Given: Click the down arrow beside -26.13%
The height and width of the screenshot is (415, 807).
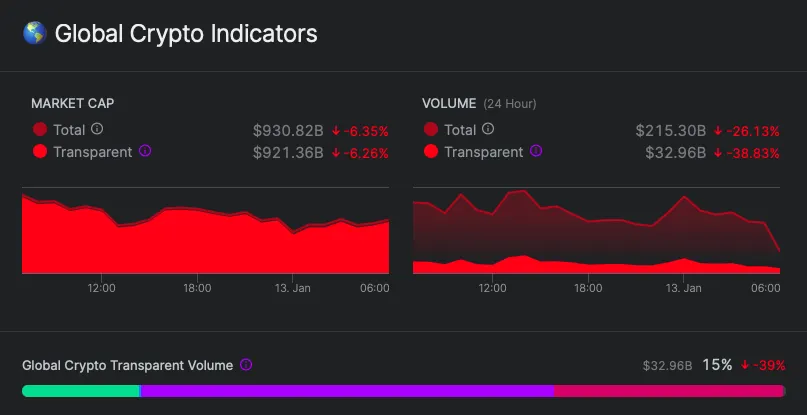Looking at the screenshot, I should (x=718, y=131).
